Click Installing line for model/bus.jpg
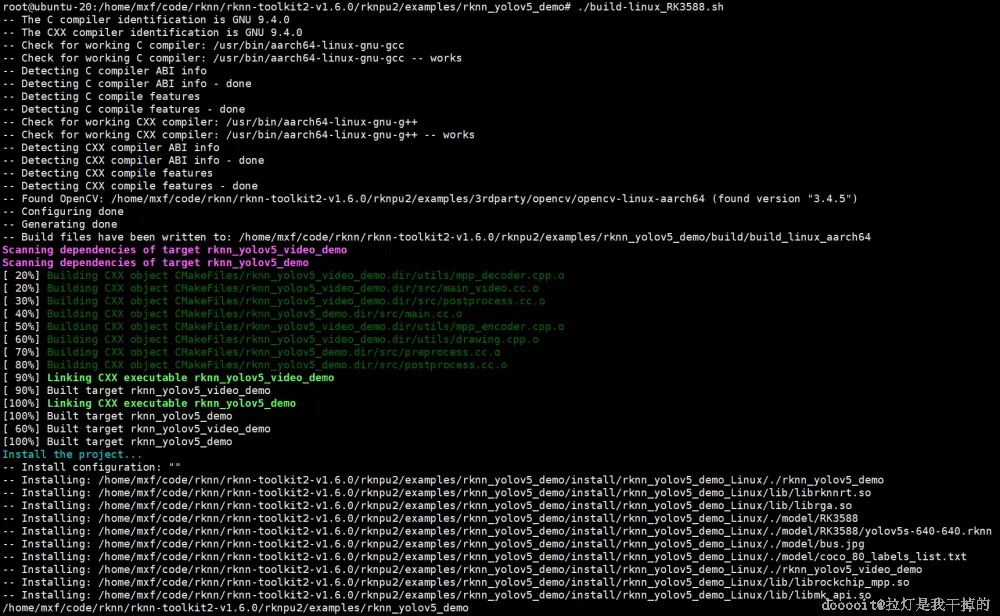 click(x=434, y=543)
